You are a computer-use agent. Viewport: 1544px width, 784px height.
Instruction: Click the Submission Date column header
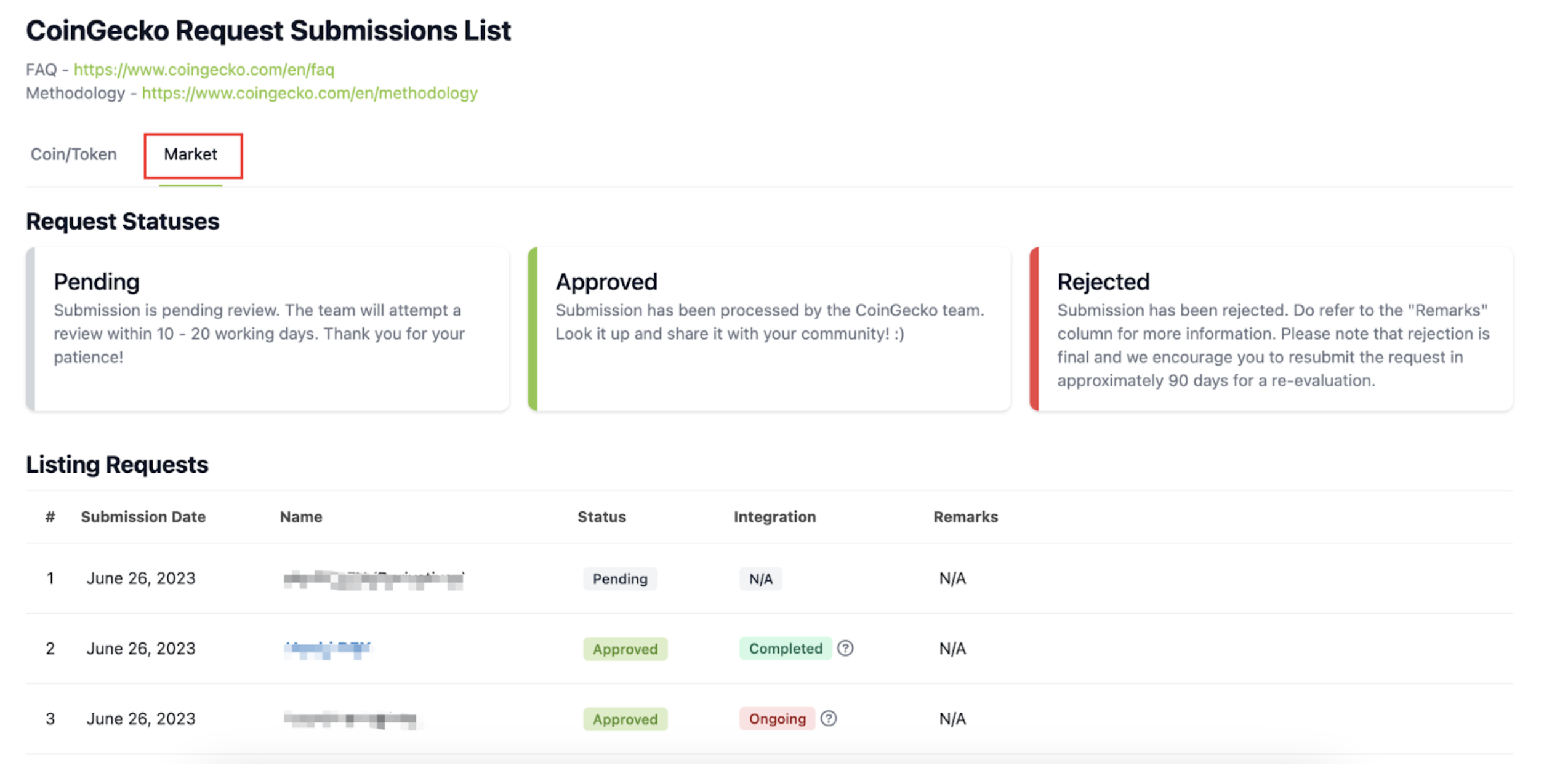click(x=143, y=517)
